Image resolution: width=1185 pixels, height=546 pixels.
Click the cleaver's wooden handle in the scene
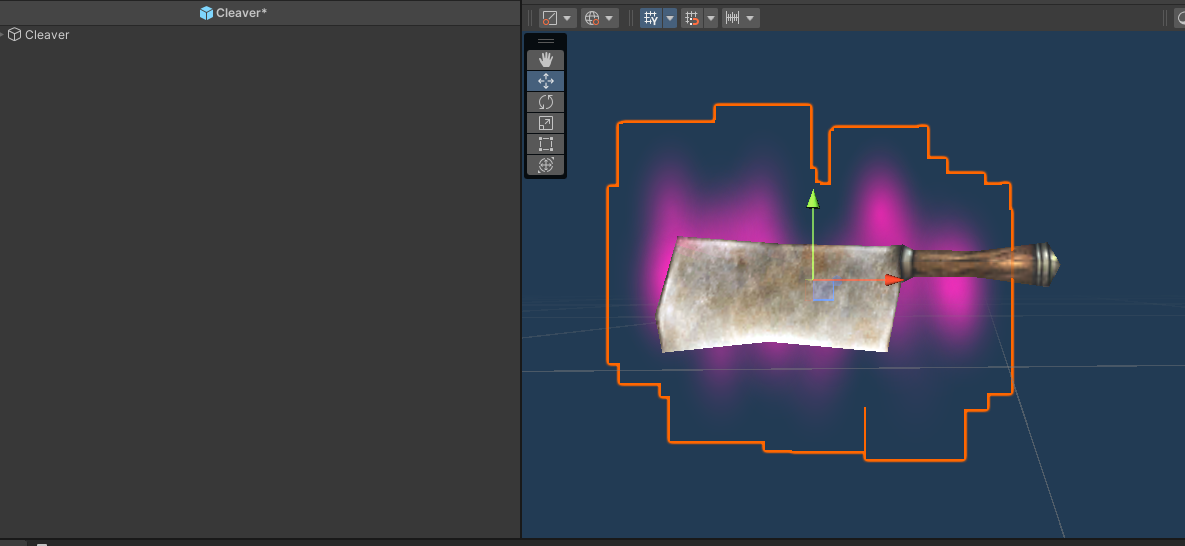click(979, 265)
